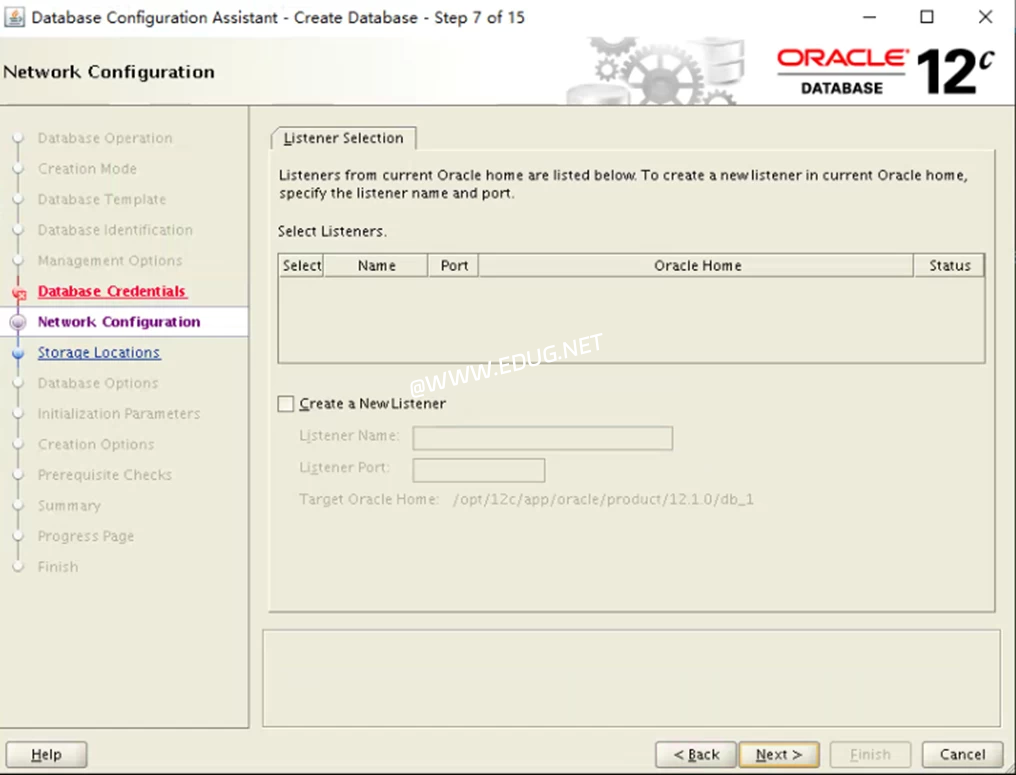Click the Progress Page step
The image size is (1016, 775).
(86, 536)
